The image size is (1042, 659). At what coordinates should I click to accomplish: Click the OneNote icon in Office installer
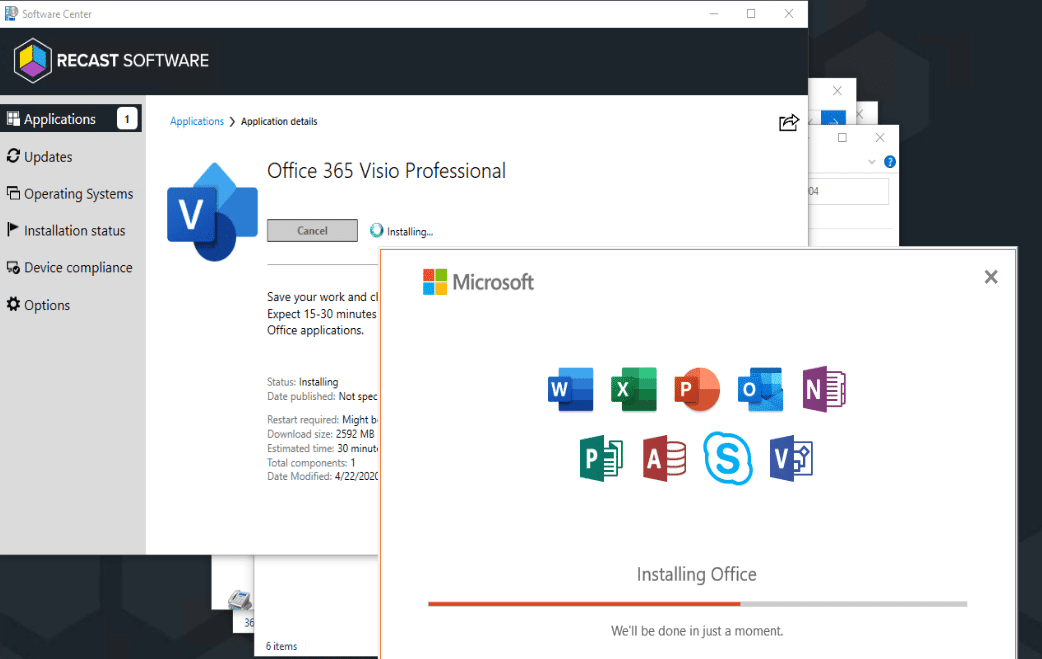(824, 389)
